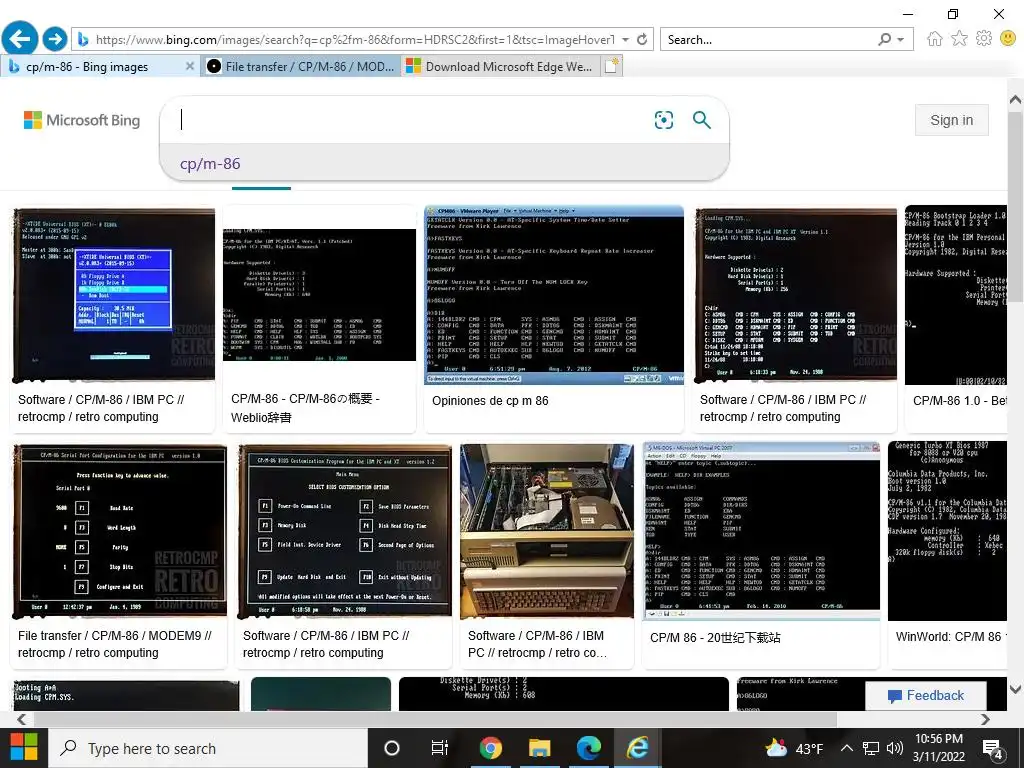Click horizontal scrollbar right arrow

[x=985, y=719]
